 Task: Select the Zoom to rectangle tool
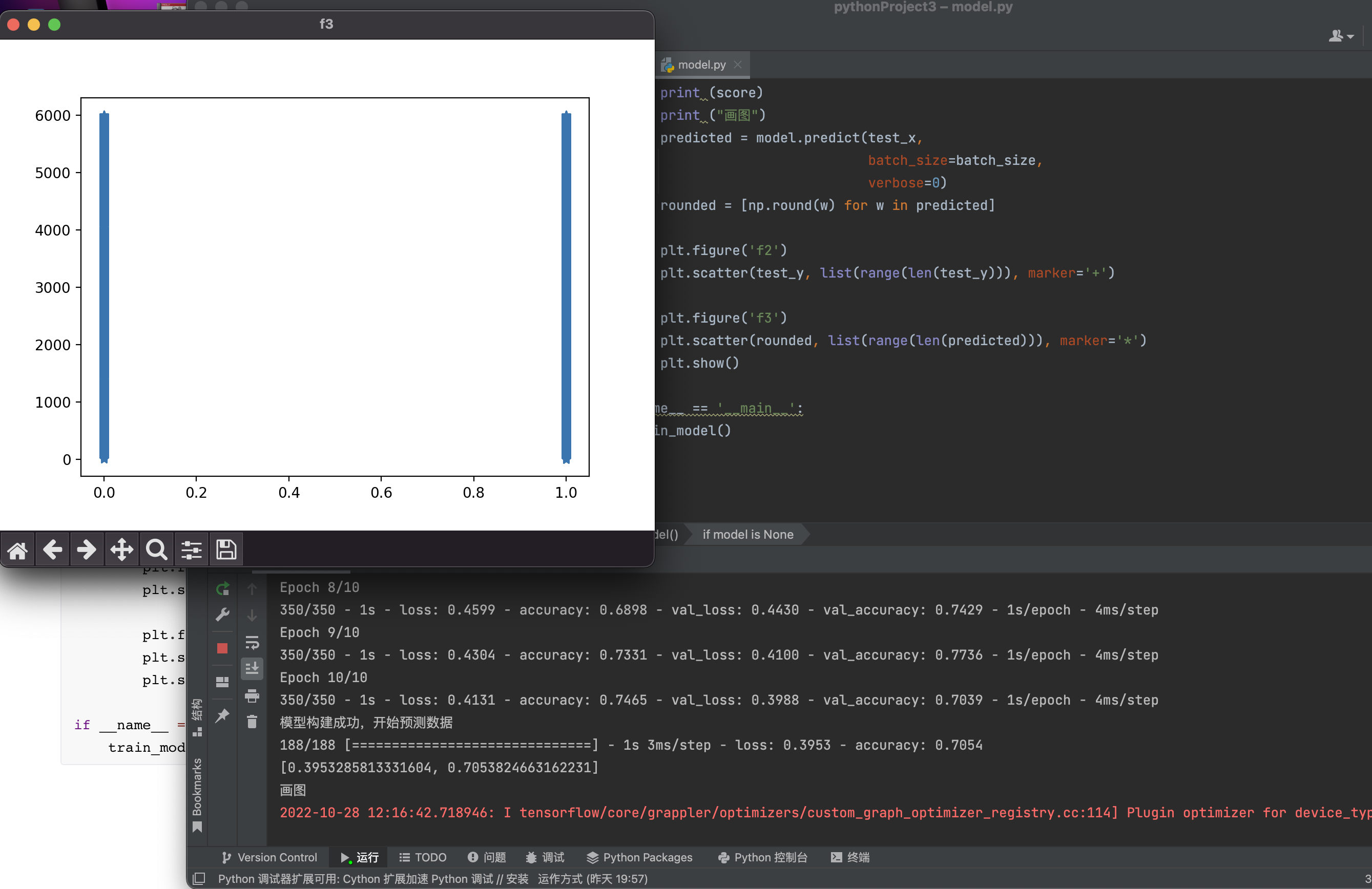pyautogui.click(x=156, y=549)
